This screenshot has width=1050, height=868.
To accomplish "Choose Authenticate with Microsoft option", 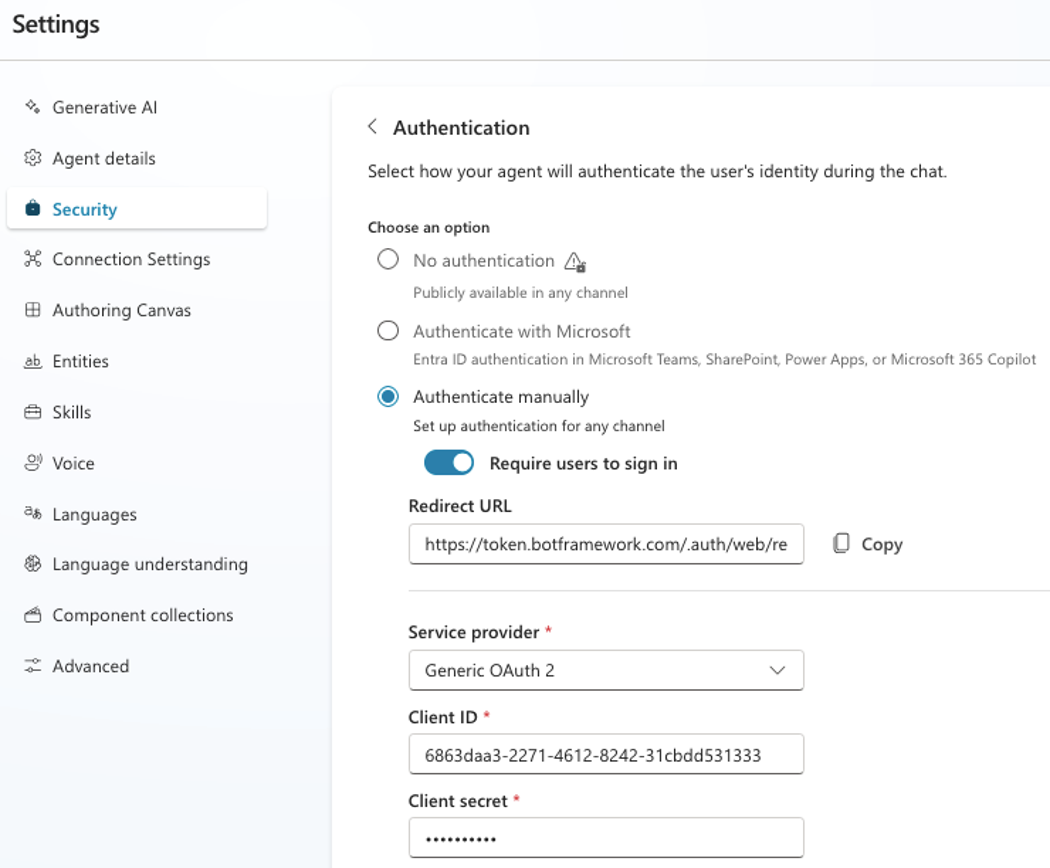I will 388,330.
